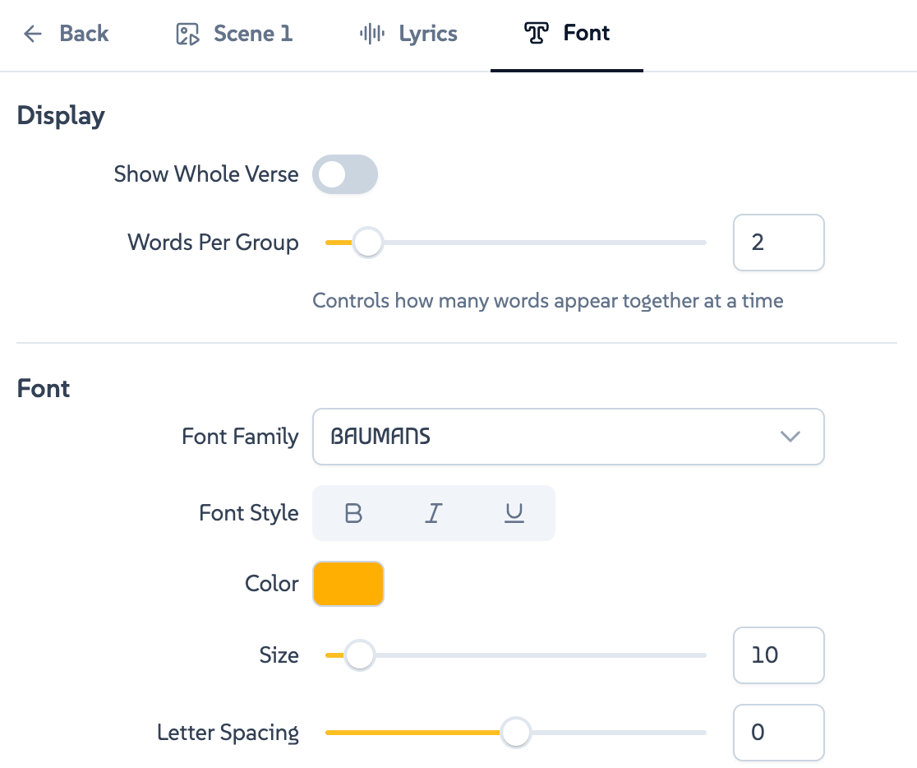Click the Font tab text icon
Image resolution: width=917 pixels, height=768 pixels.
(x=537, y=34)
